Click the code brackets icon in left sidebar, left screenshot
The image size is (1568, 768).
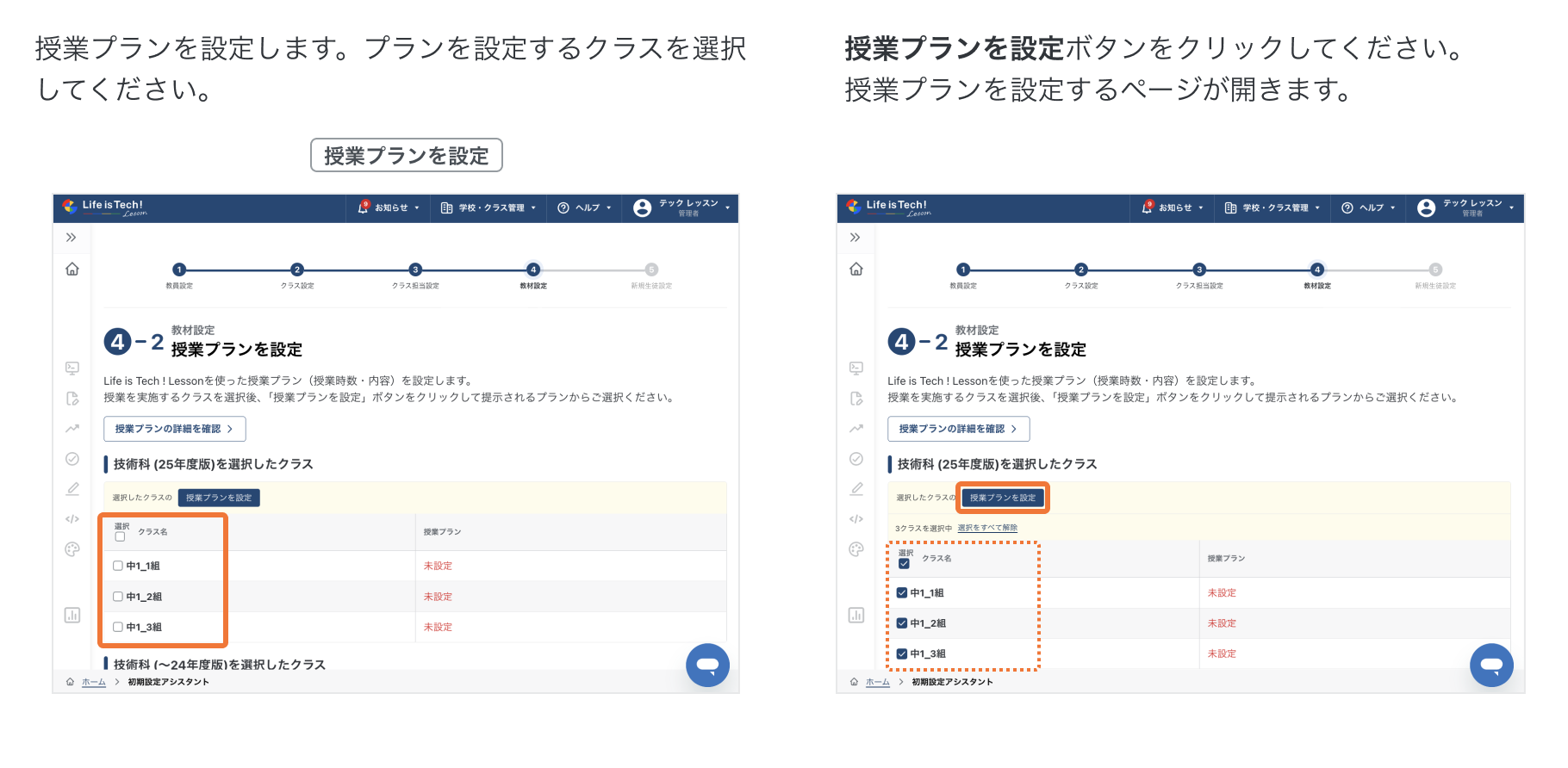click(x=72, y=519)
